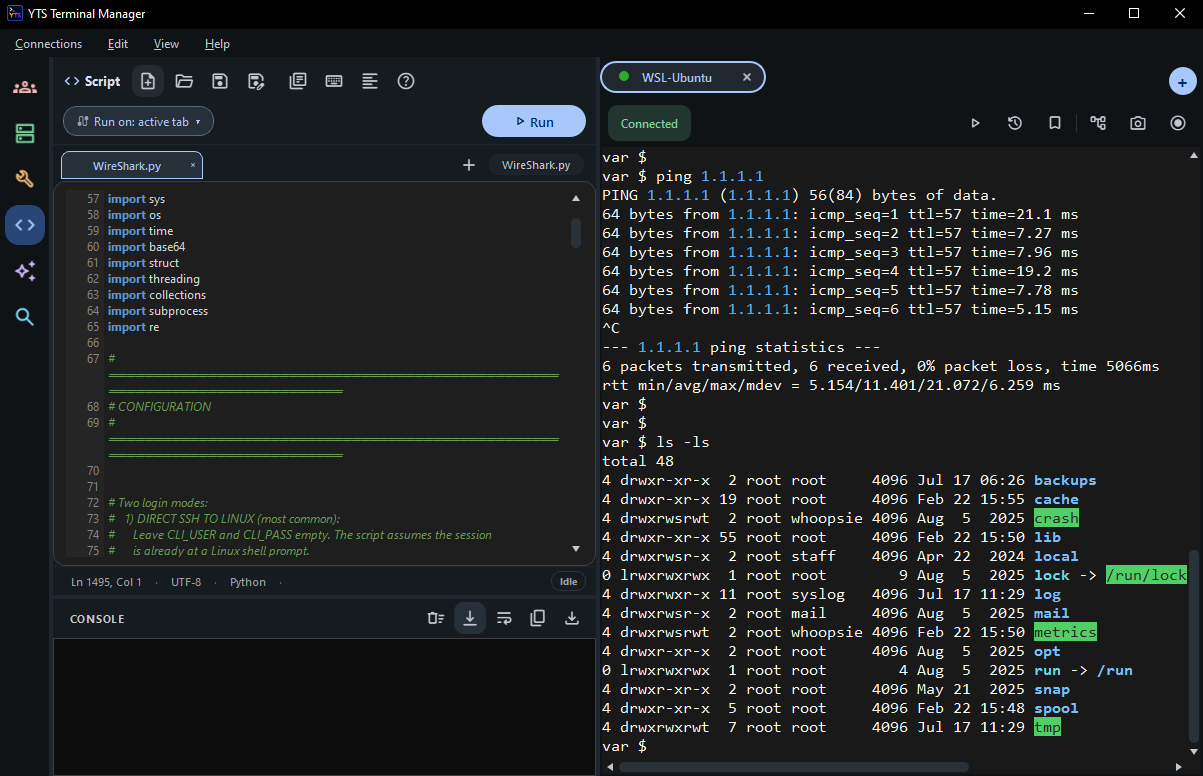
Task: Click the Idle status indicator
Action: click(x=568, y=581)
